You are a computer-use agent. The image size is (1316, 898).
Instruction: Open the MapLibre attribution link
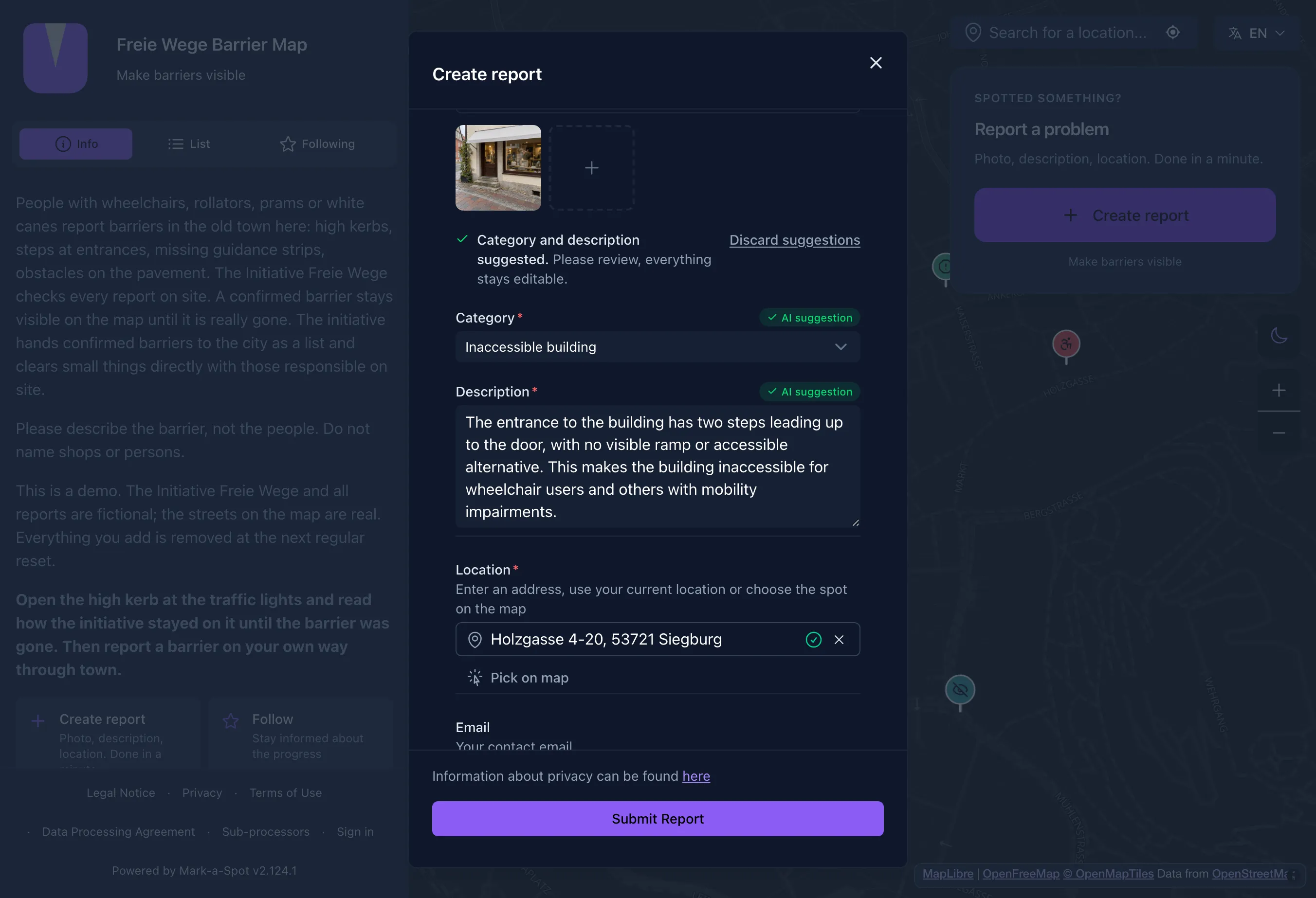[948, 874]
